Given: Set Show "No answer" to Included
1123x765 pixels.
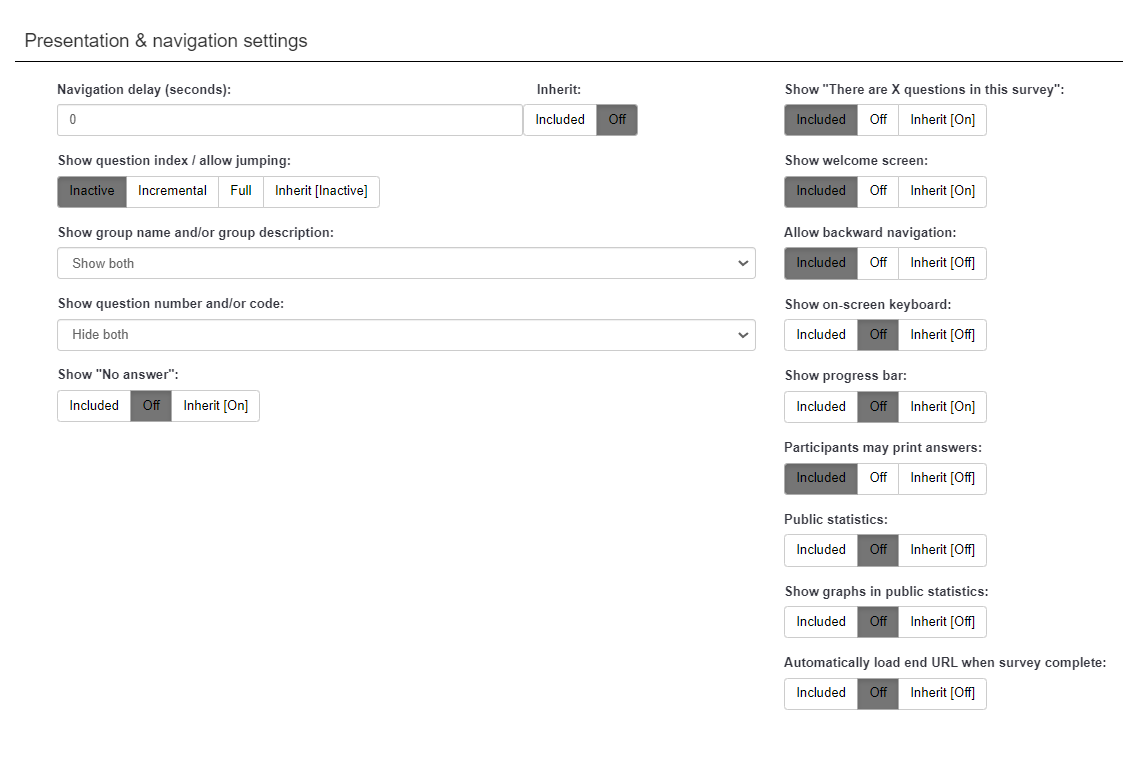Looking at the screenshot, I should (x=94, y=406).
